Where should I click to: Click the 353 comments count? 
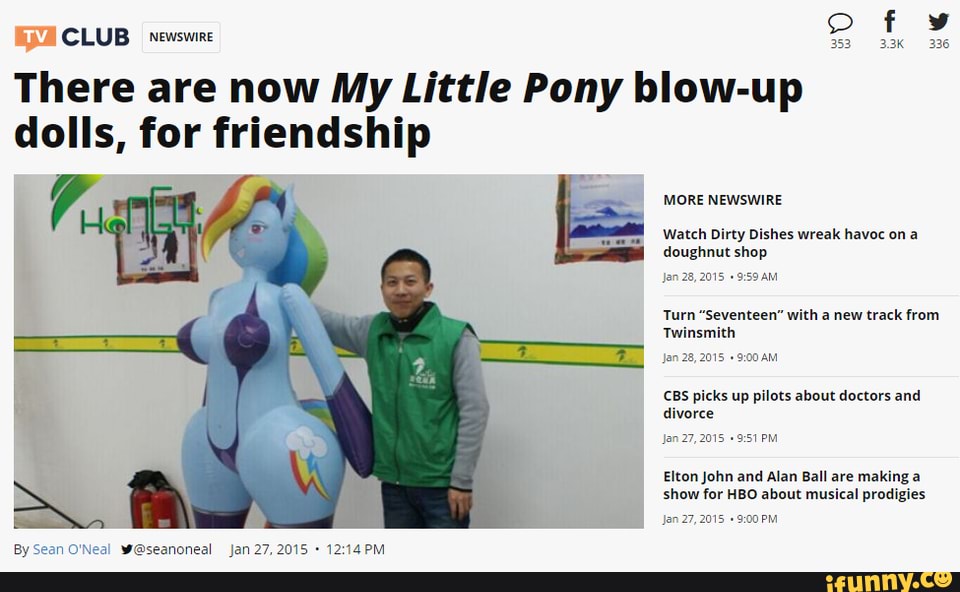[840, 44]
